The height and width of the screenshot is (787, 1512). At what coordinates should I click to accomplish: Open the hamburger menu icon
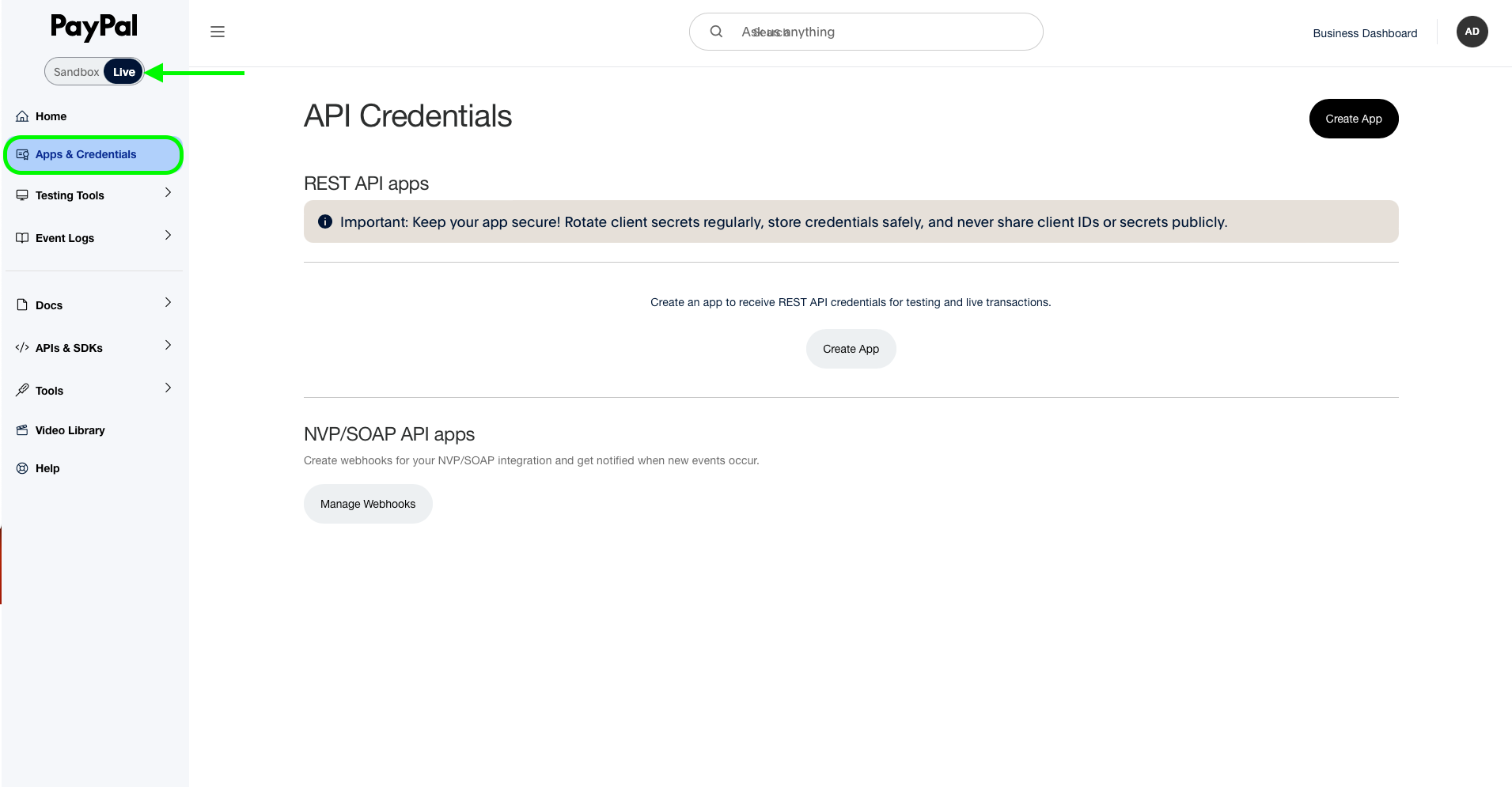coord(218,32)
